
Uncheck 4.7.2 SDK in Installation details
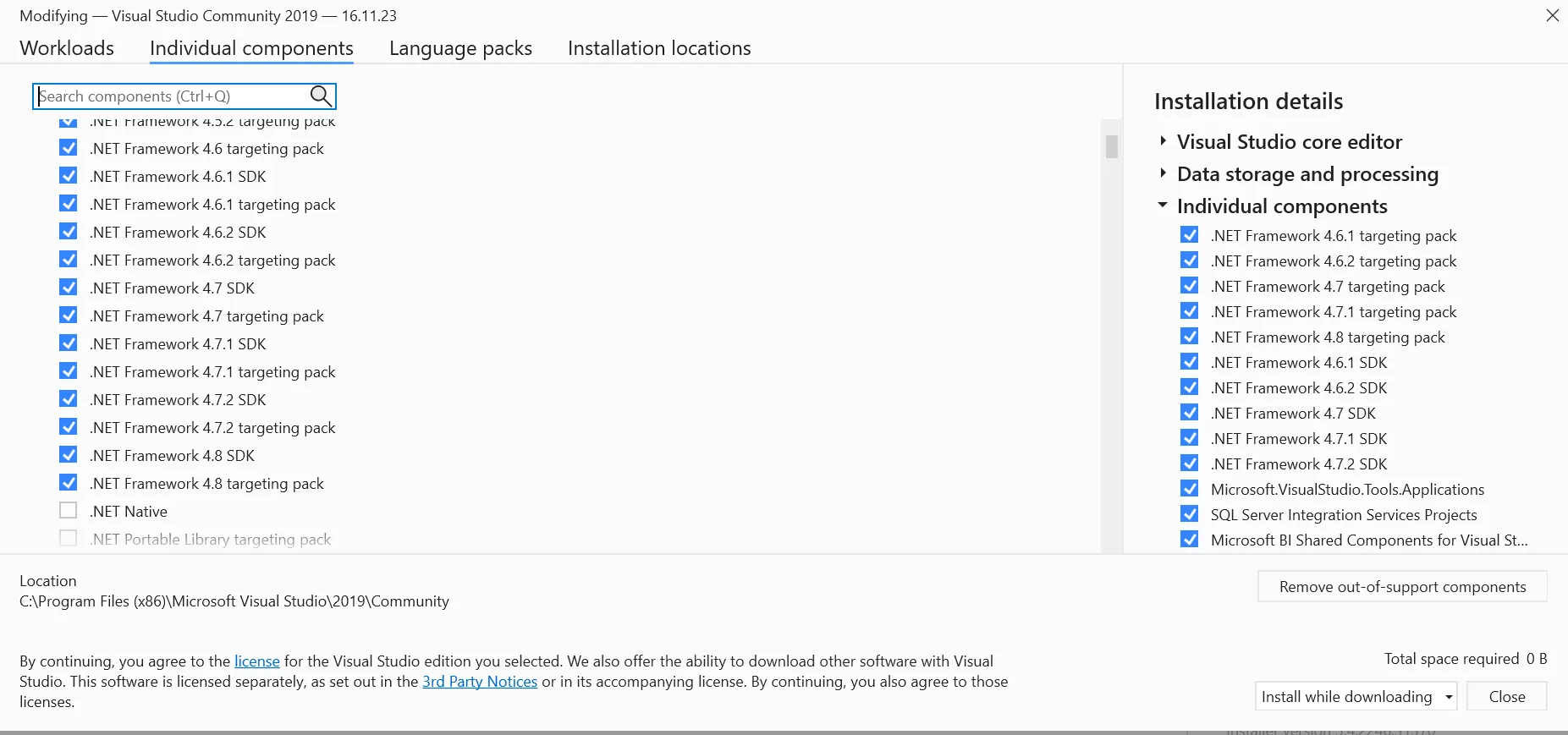[x=1190, y=463]
